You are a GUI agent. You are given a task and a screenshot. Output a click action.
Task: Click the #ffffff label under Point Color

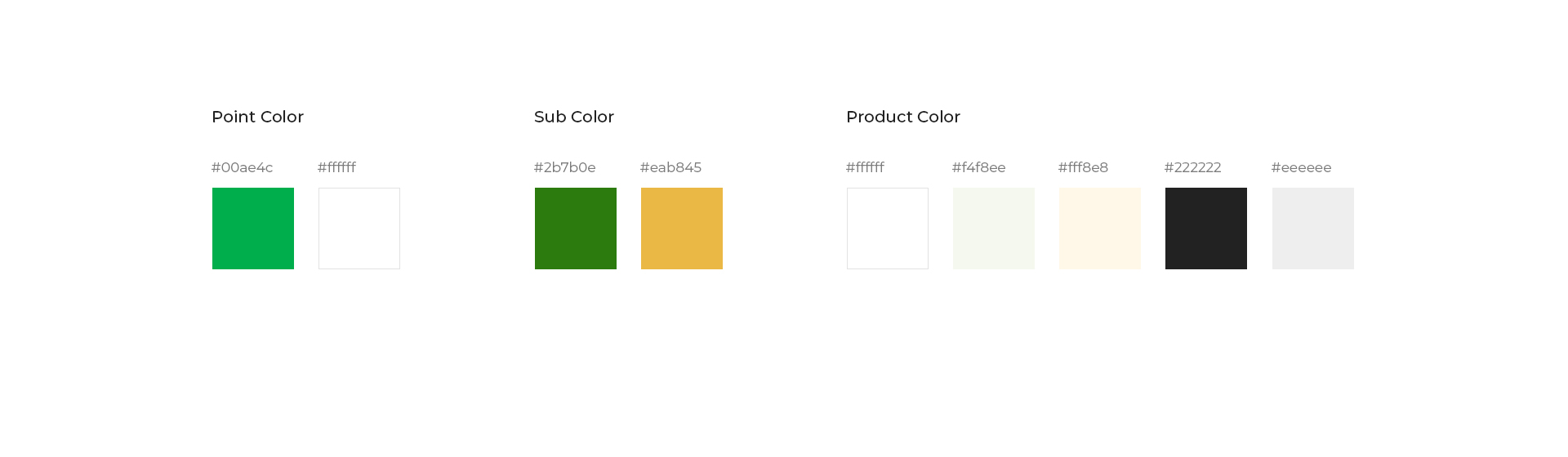tap(336, 167)
